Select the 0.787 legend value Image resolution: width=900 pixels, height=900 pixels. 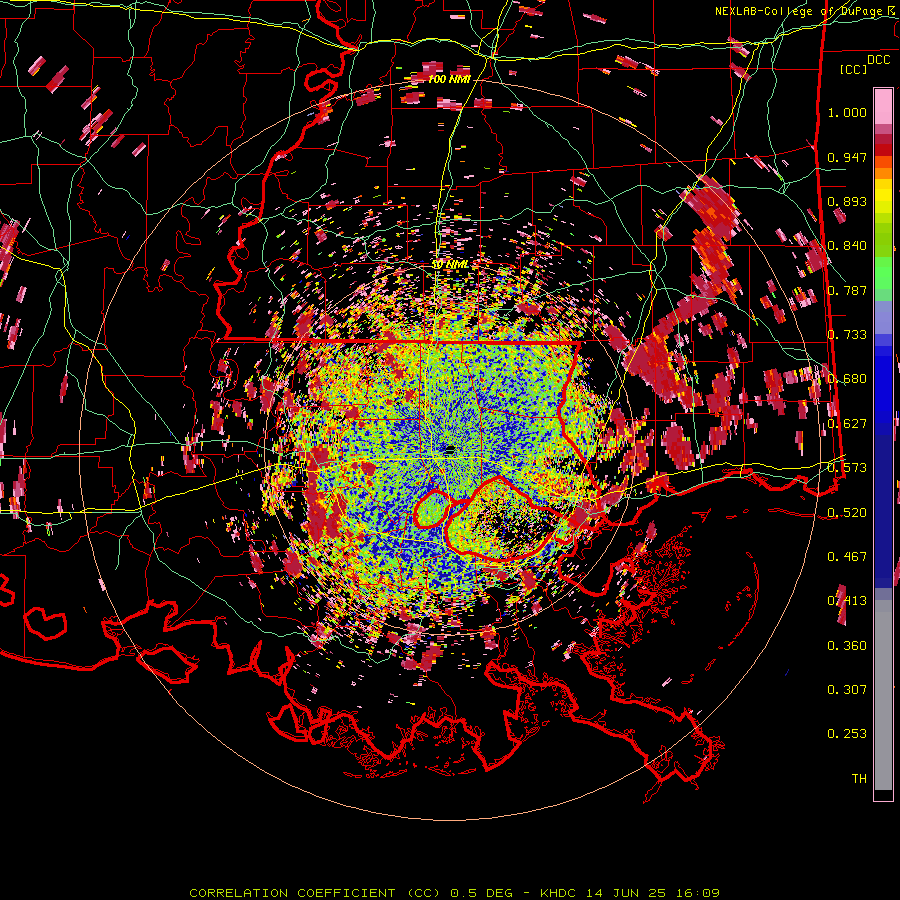click(x=847, y=290)
